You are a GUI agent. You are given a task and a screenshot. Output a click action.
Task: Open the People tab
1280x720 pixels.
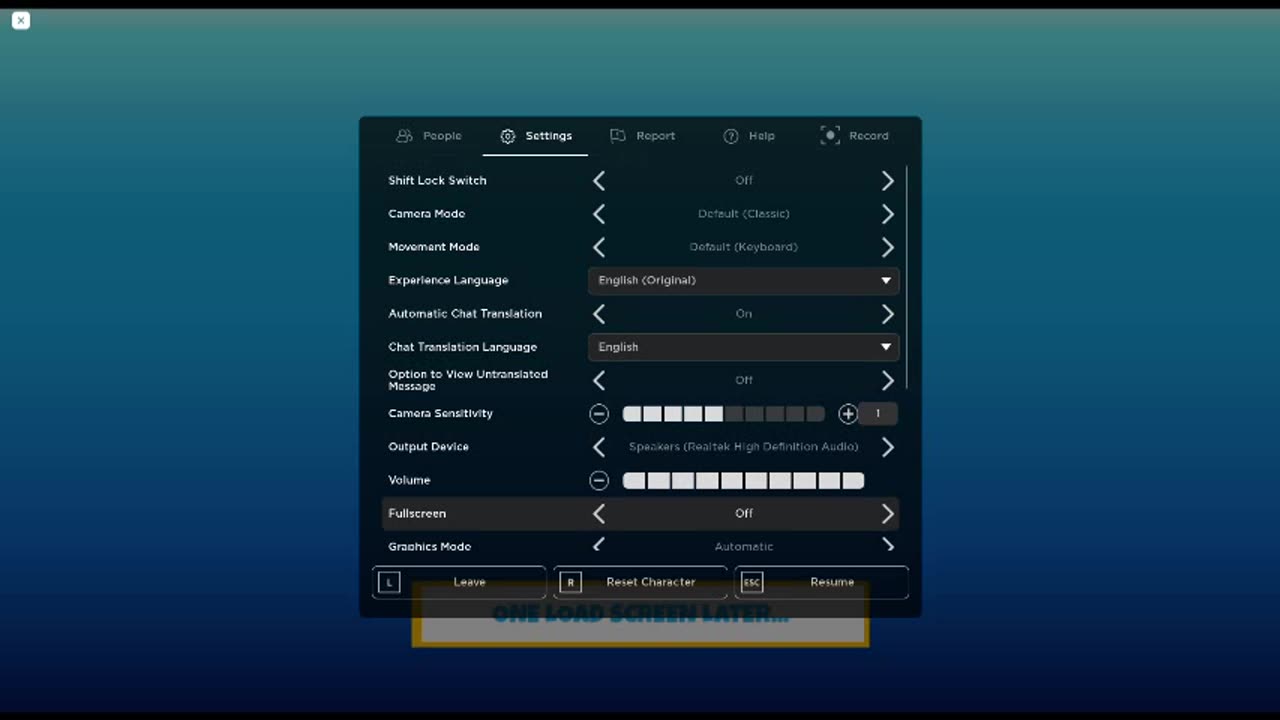pyautogui.click(x=429, y=136)
